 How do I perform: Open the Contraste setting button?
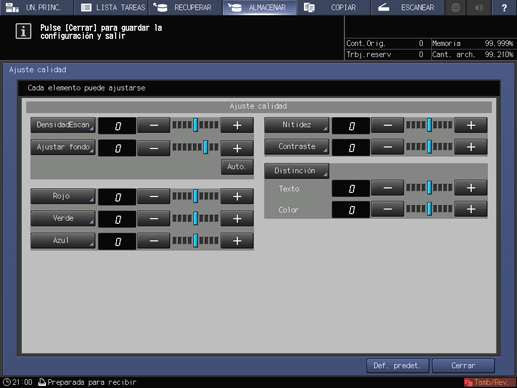297,147
